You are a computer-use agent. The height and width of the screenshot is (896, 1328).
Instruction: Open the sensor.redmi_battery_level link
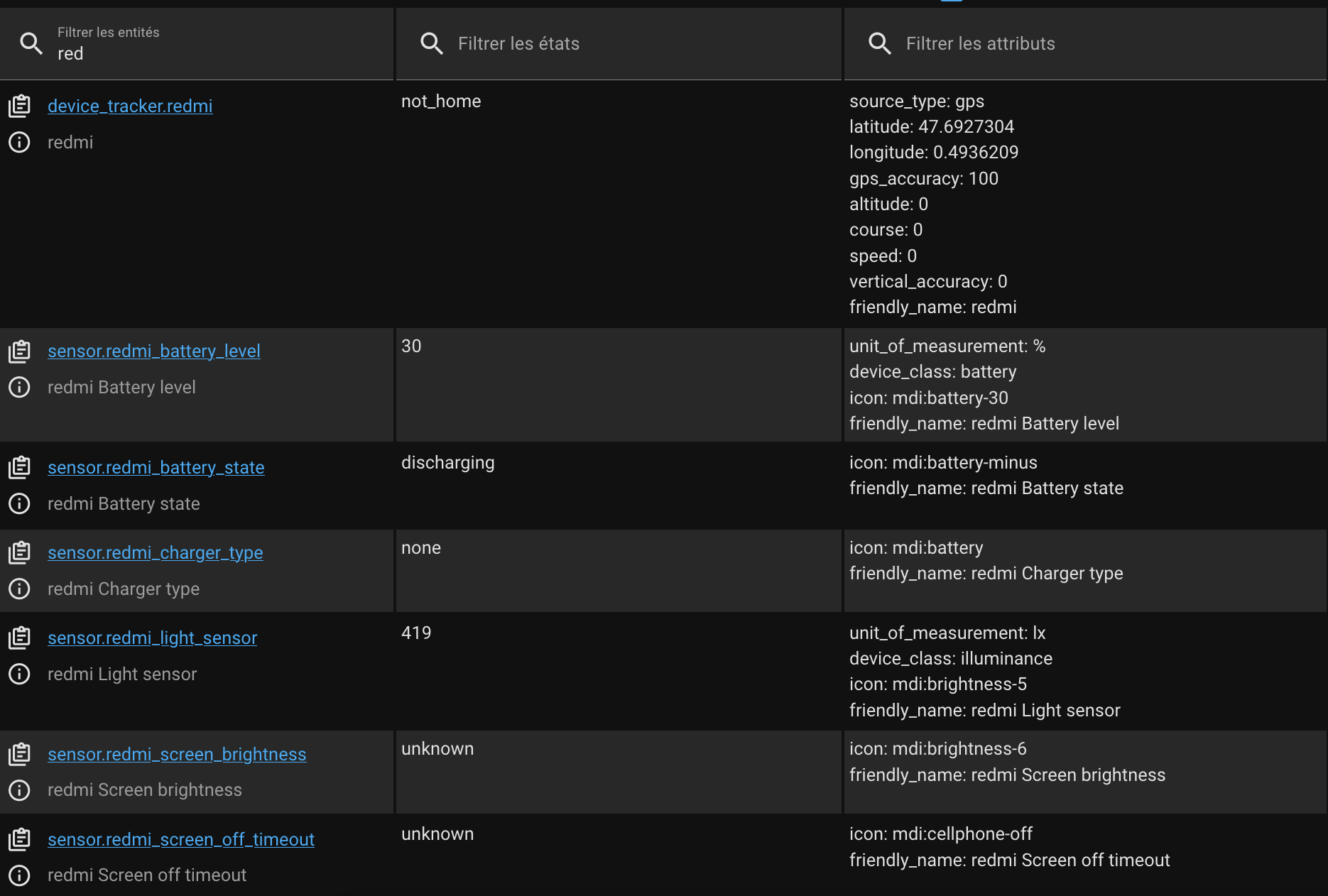point(154,351)
